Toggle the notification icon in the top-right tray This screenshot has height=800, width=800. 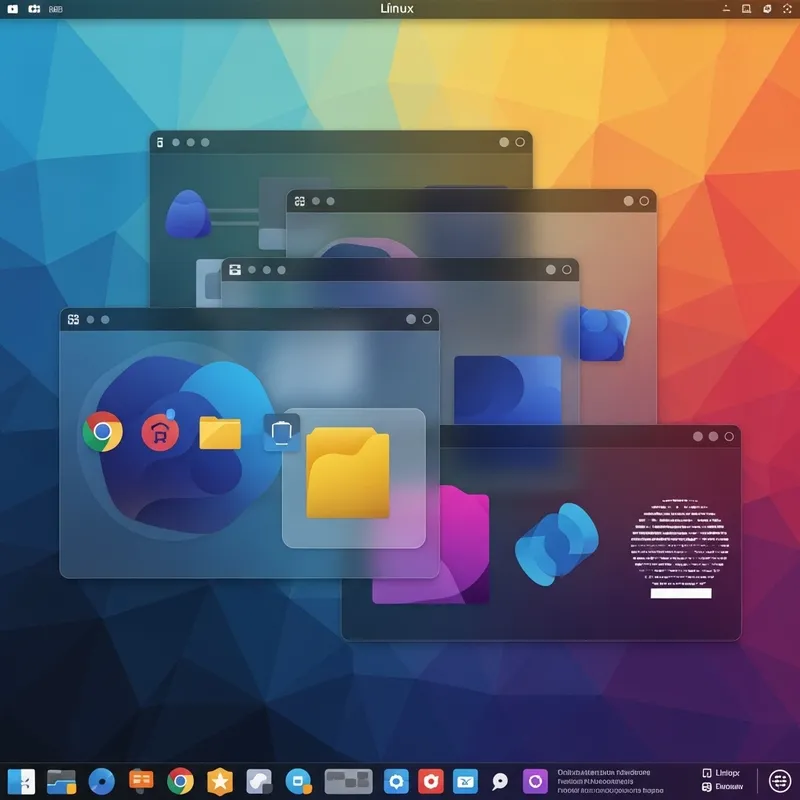click(x=766, y=9)
